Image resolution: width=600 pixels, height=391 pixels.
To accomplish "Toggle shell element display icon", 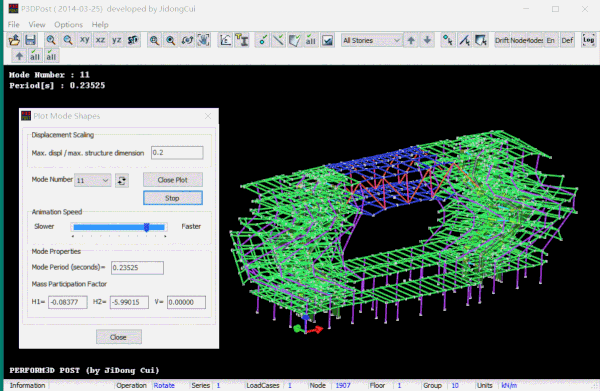I will click(x=295, y=40).
